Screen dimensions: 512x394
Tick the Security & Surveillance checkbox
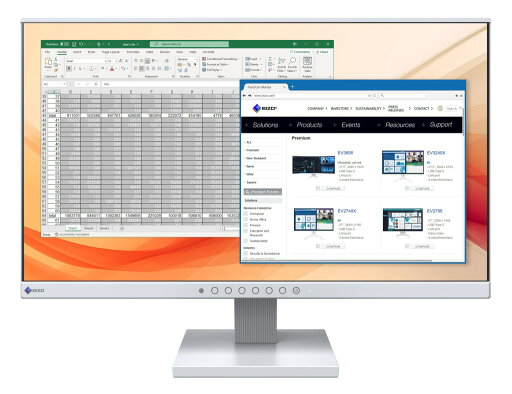click(246, 254)
